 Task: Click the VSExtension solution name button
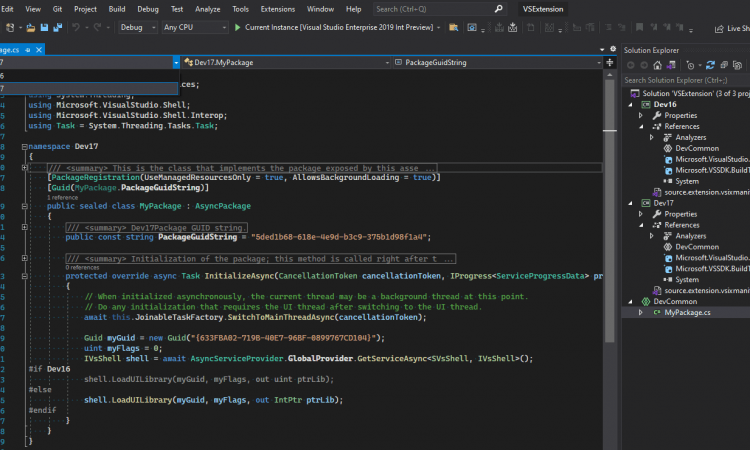point(543,9)
